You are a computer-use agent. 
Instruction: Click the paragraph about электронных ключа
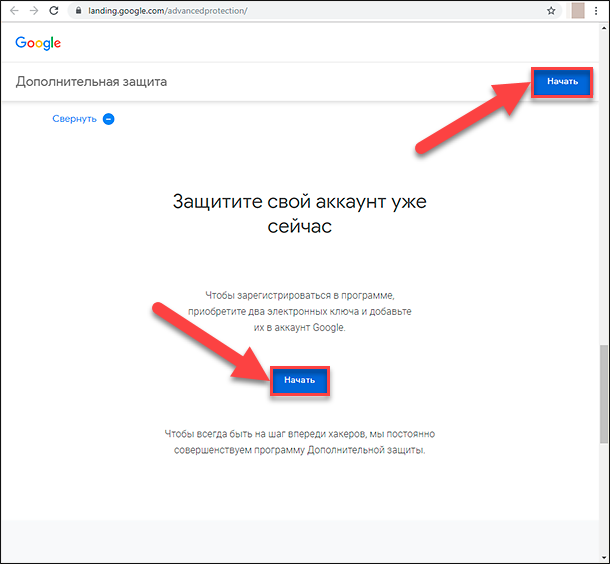(x=300, y=311)
